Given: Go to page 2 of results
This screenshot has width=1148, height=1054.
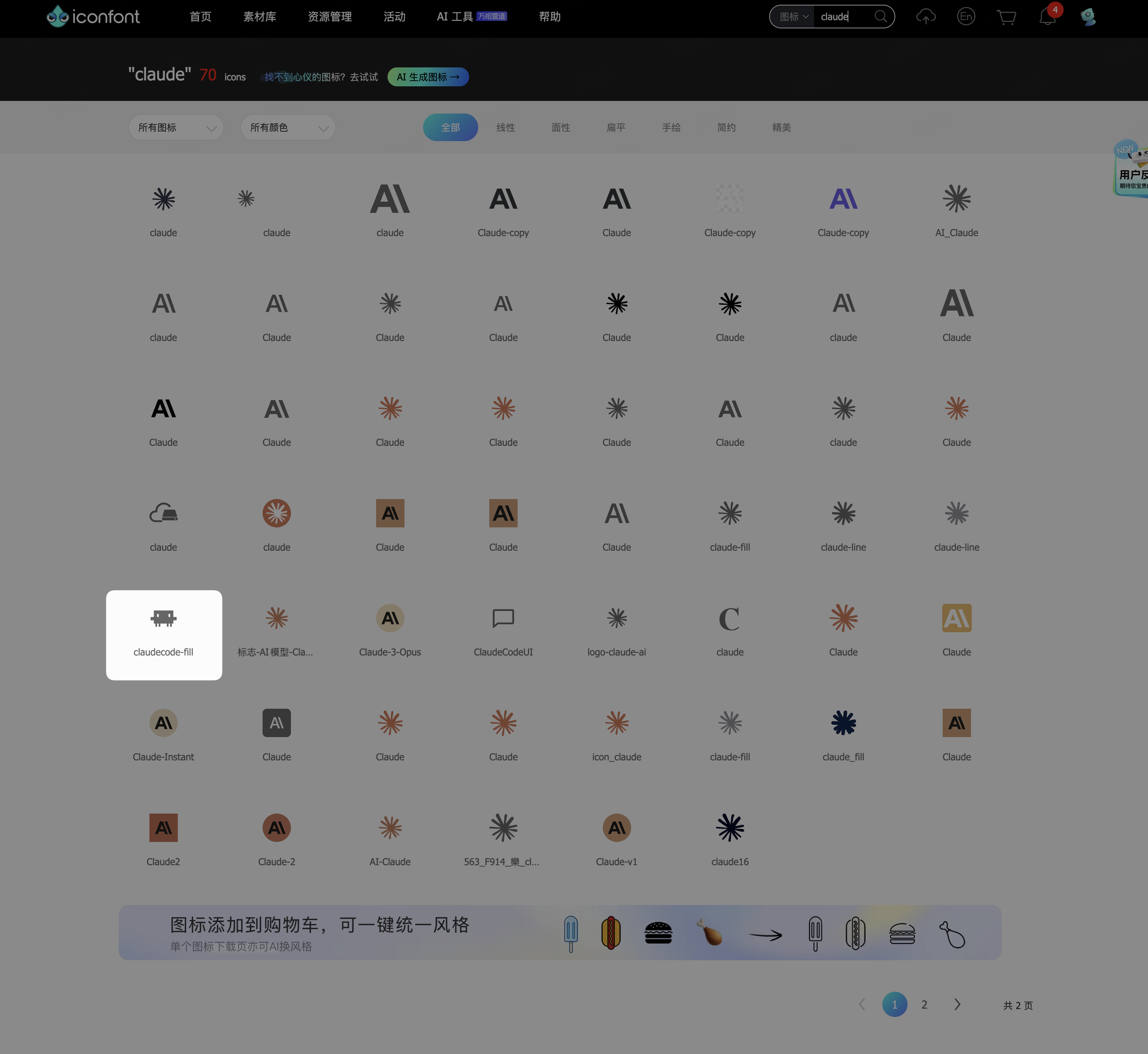Looking at the screenshot, I should tap(924, 1006).
